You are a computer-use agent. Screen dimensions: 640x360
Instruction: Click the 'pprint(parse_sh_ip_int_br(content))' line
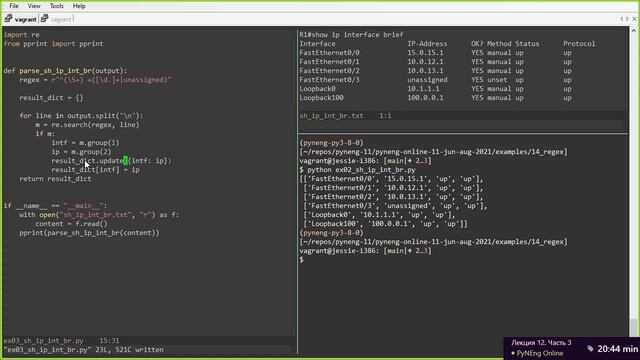(89, 232)
